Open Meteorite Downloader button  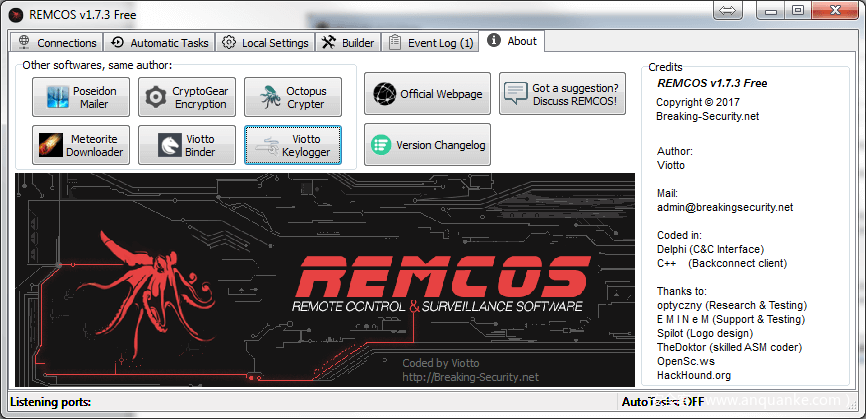pos(81,145)
